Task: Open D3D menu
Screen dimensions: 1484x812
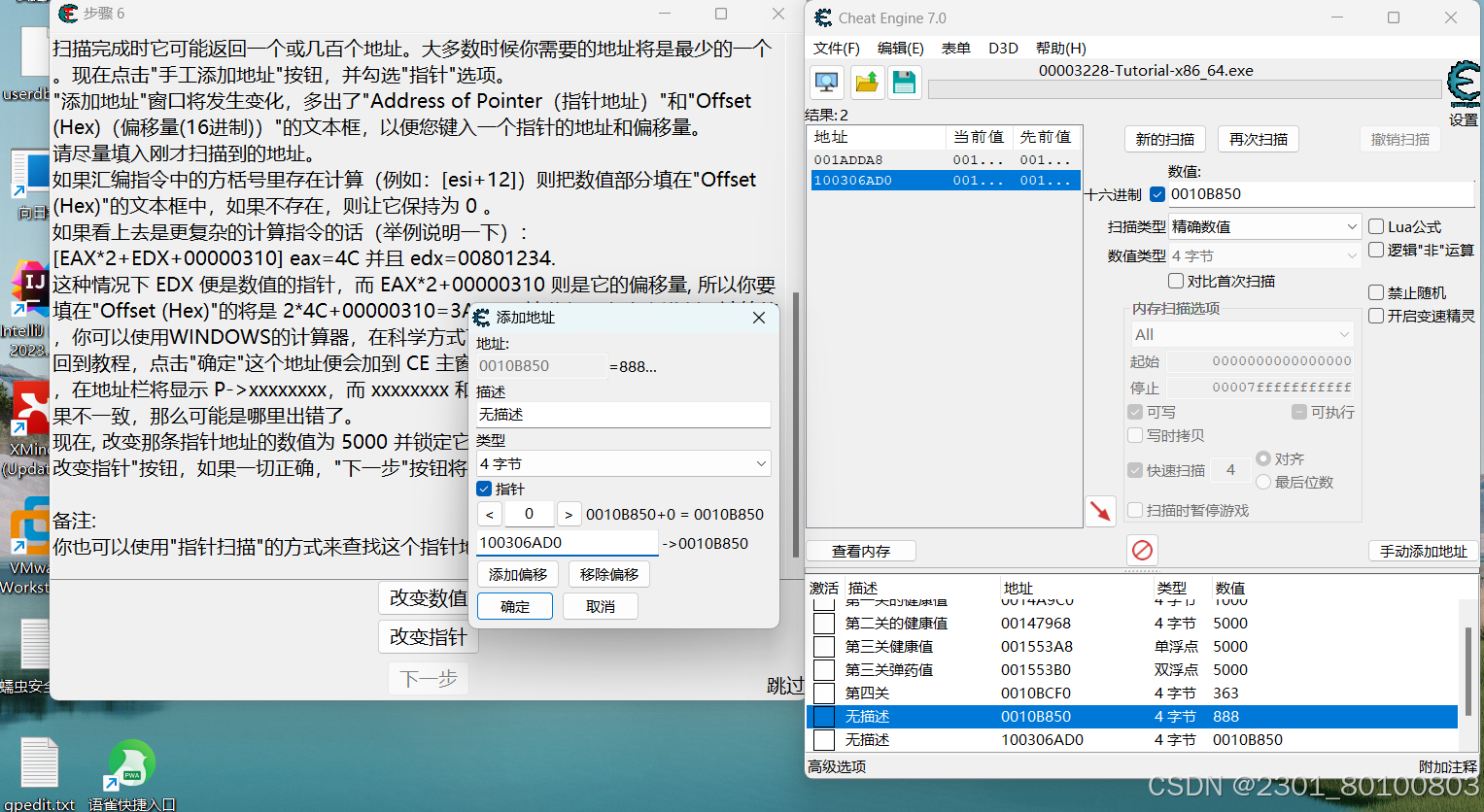Action: click(1003, 48)
